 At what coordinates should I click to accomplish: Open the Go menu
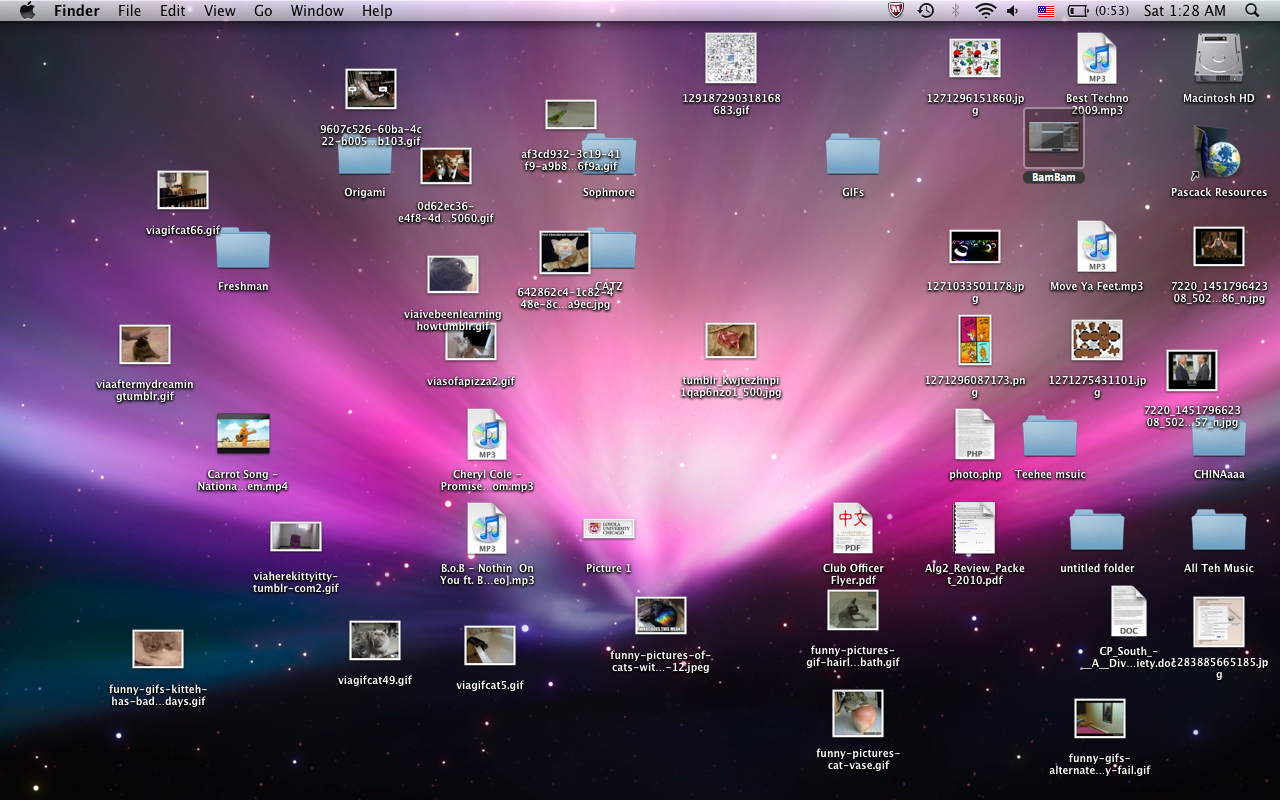pos(263,11)
